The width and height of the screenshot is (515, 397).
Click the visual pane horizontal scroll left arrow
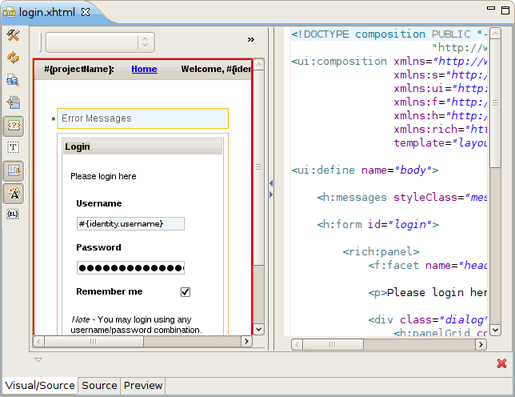click(x=39, y=341)
